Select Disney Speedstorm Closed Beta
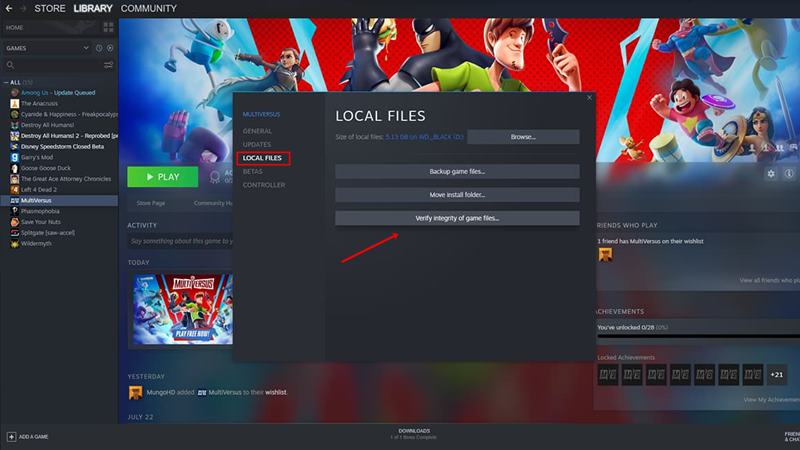The image size is (800, 450). [57, 146]
